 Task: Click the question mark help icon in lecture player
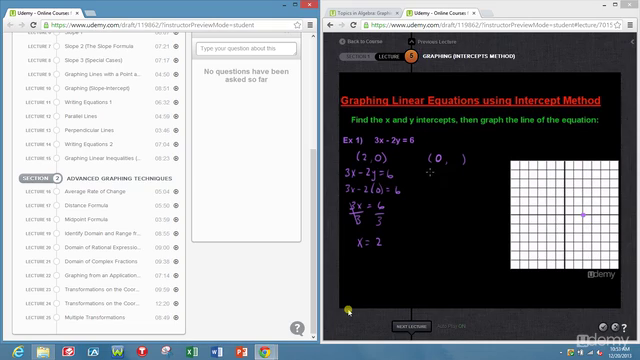tap(624, 327)
